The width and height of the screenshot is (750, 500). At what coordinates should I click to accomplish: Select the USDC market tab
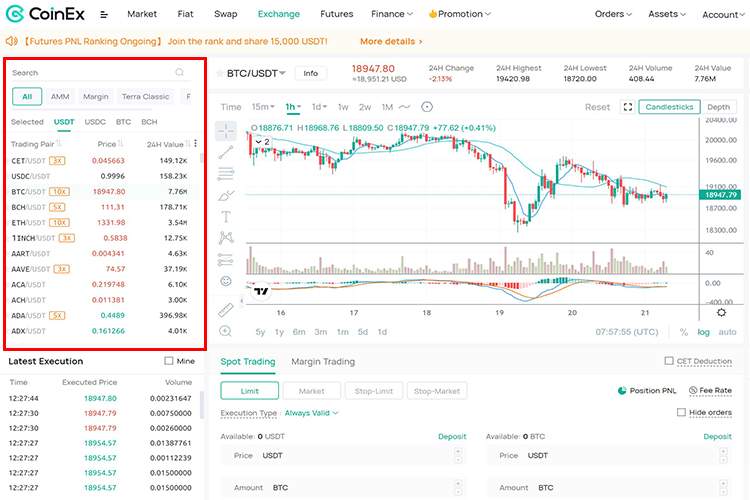pyautogui.click(x=95, y=122)
